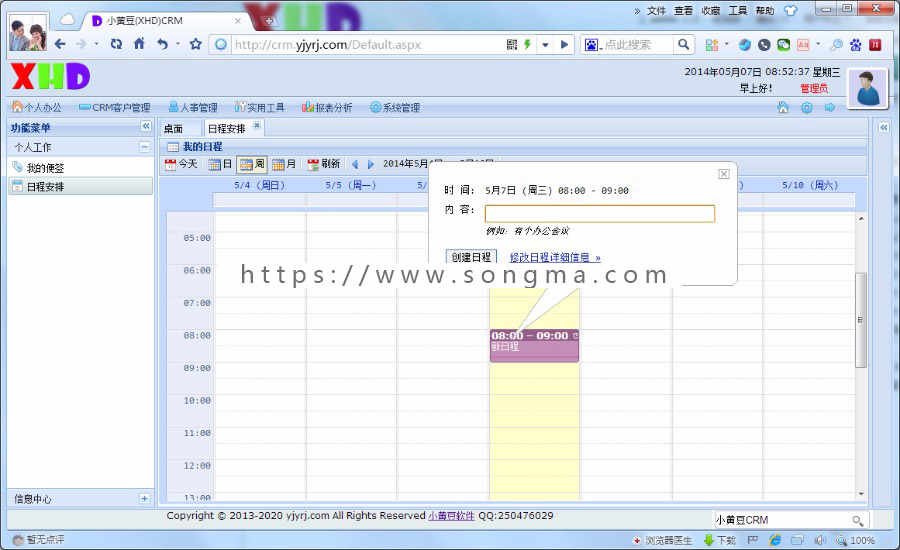The height and width of the screenshot is (550, 900).
Task: Select 日程安排 in sidebar
Action: click(x=80, y=186)
